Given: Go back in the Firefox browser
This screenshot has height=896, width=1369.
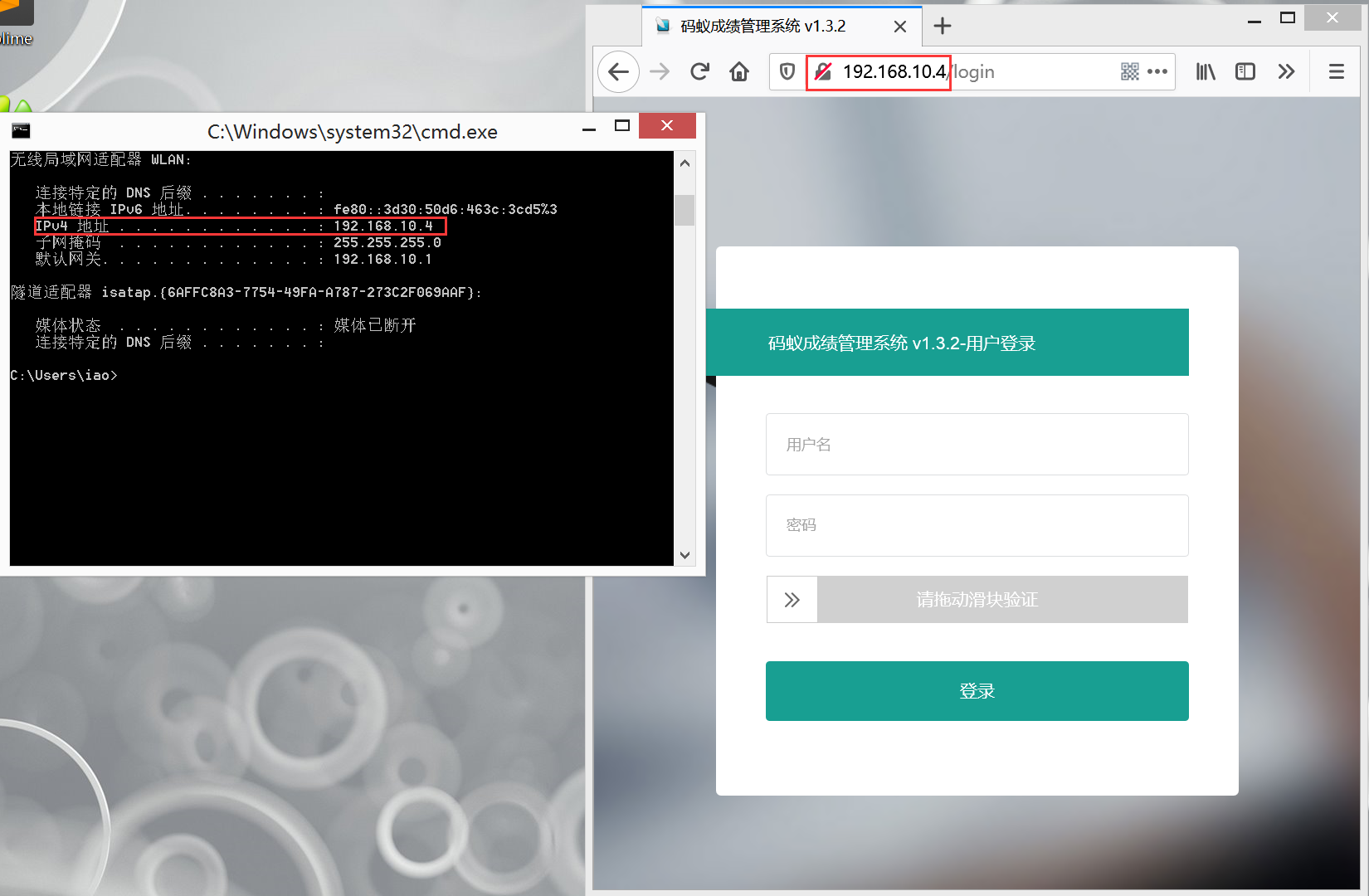Looking at the screenshot, I should pyautogui.click(x=618, y=72).
